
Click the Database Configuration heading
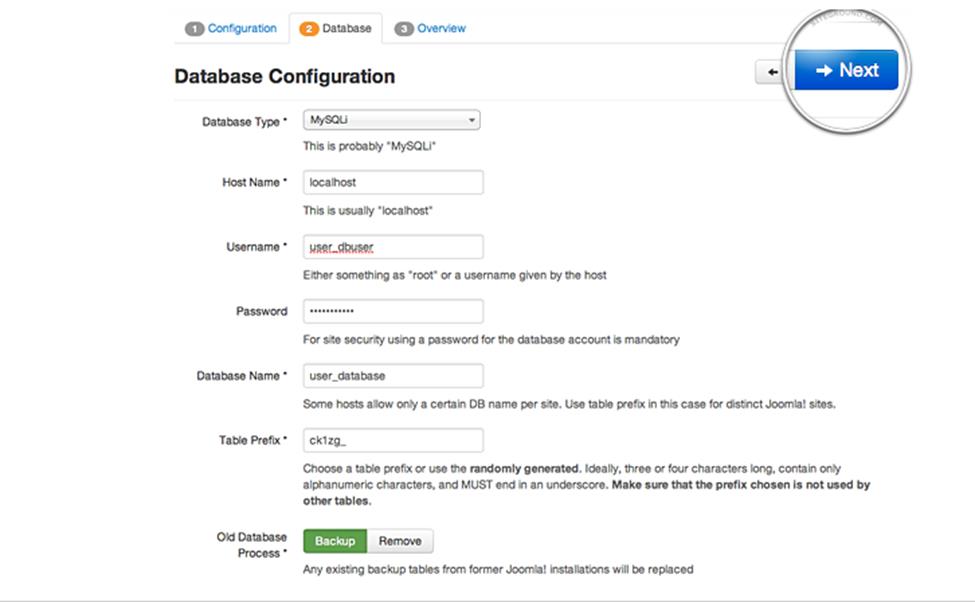(x=285, y=76)
